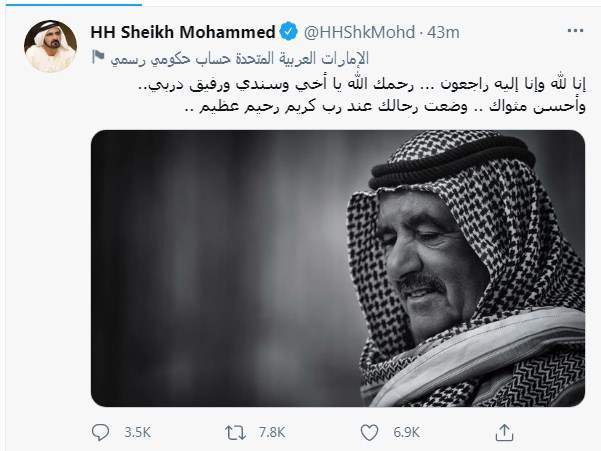Like the tweet with the heart icon
Image resolution: width=601 pixels, height=451 pixels.
coord(371,432)
